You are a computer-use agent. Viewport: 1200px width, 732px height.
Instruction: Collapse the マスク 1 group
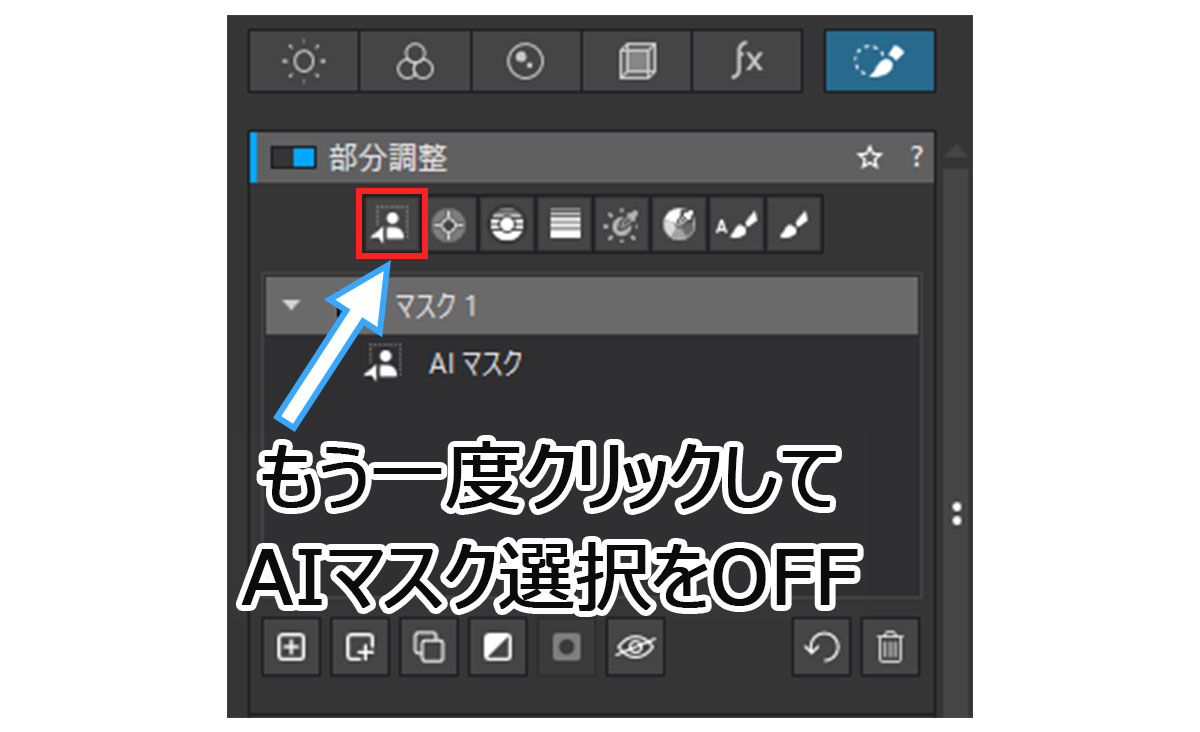click(x=290, y=306)
